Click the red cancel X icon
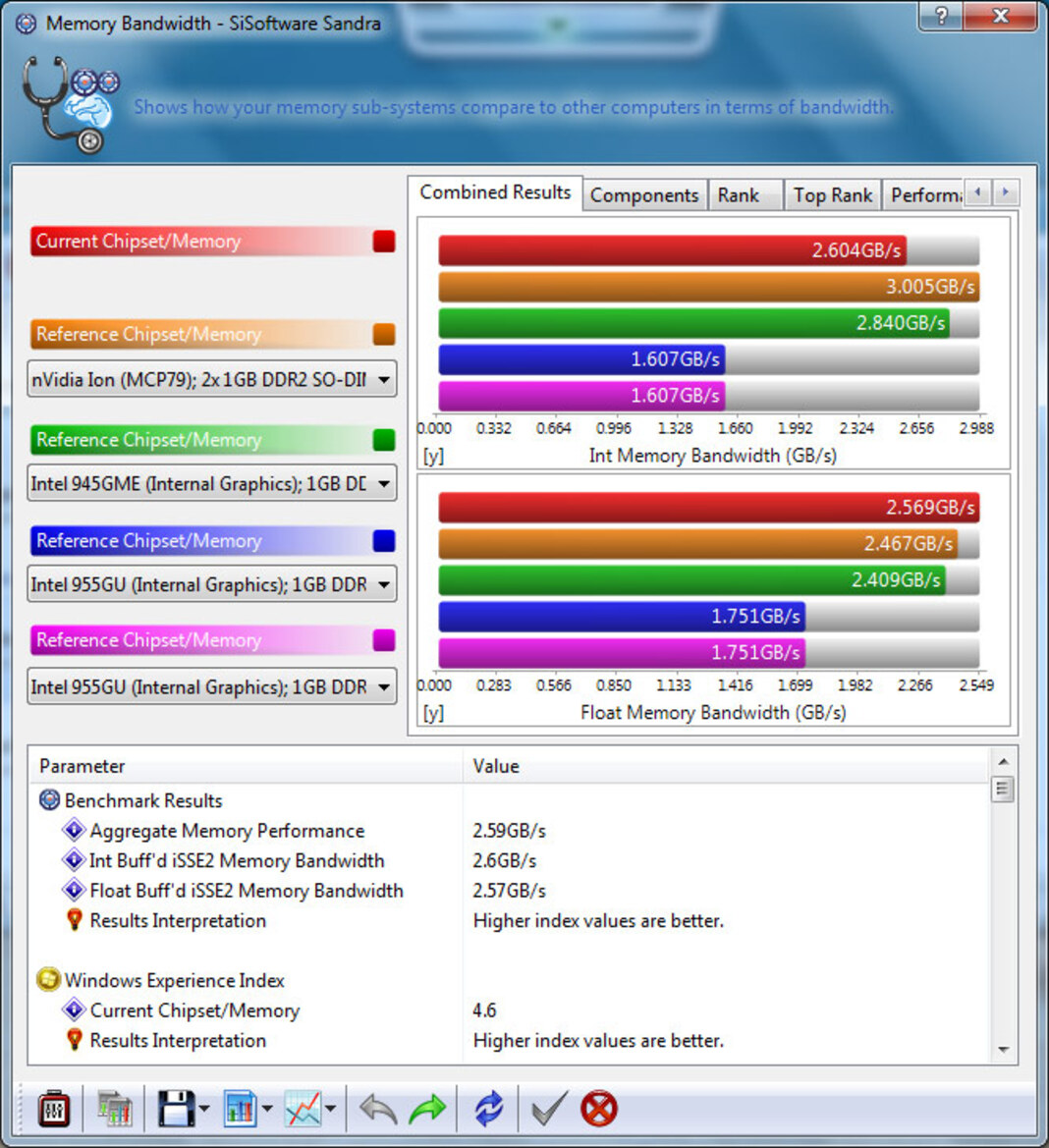1049x1148 pixels. [x=599, y=1109]
